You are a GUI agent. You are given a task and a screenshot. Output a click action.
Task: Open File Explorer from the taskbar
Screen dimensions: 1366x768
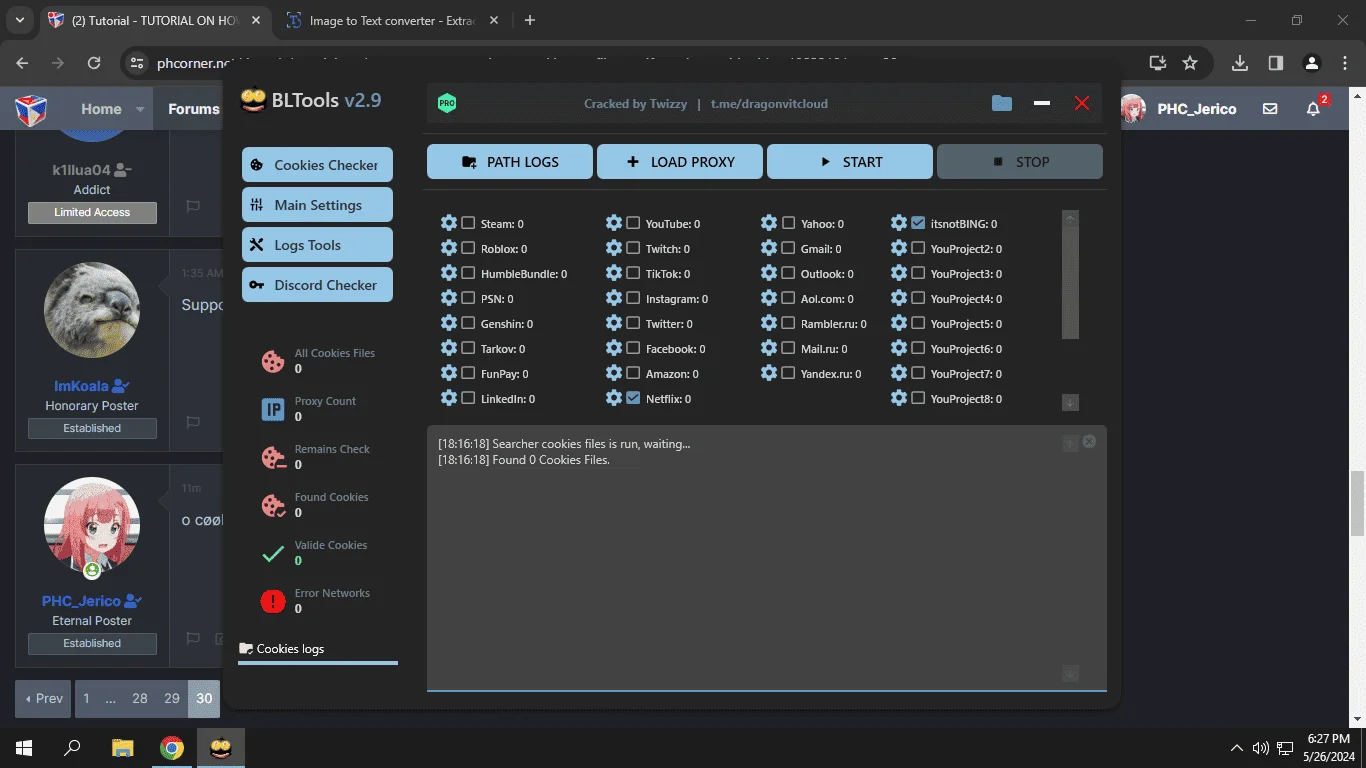(122, 748)
